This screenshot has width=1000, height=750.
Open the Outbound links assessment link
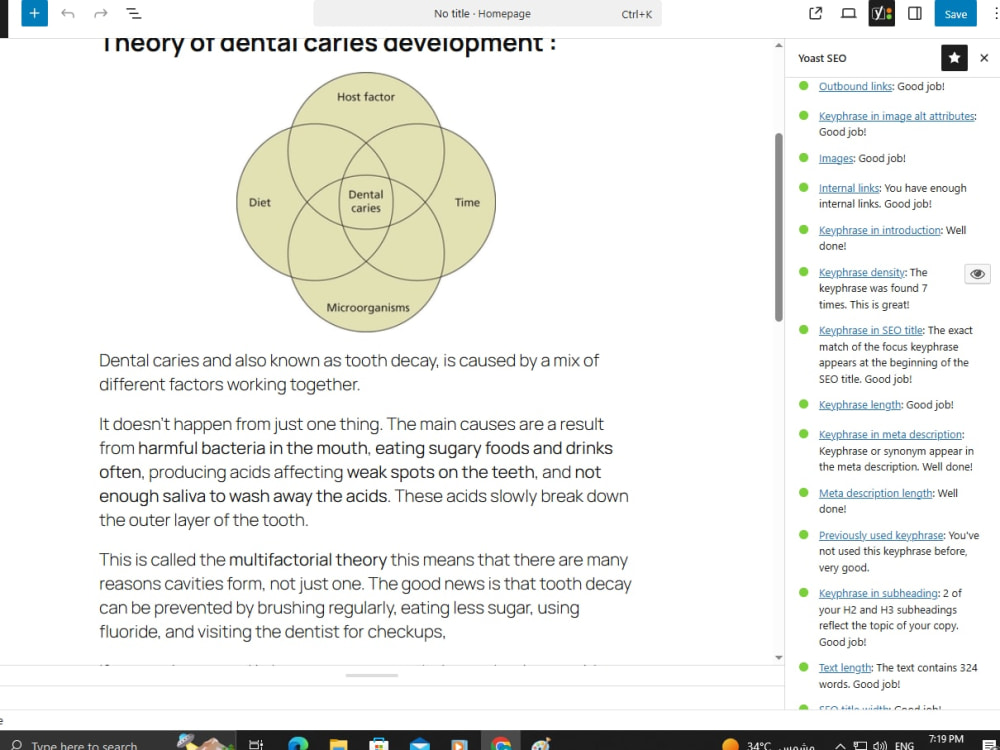pos(855,86)
